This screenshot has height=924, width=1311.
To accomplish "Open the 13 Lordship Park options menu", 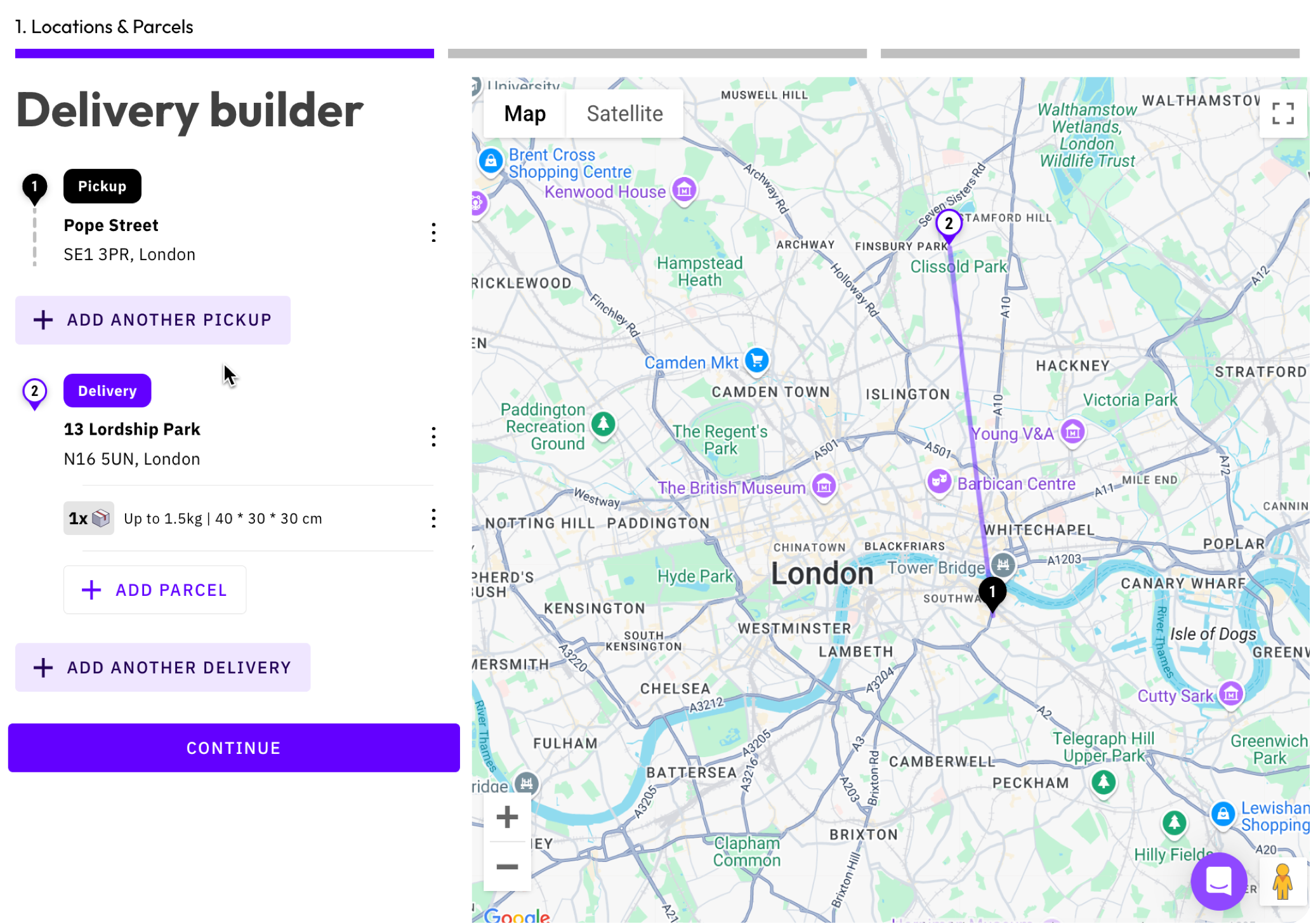I will coord(433,437).
